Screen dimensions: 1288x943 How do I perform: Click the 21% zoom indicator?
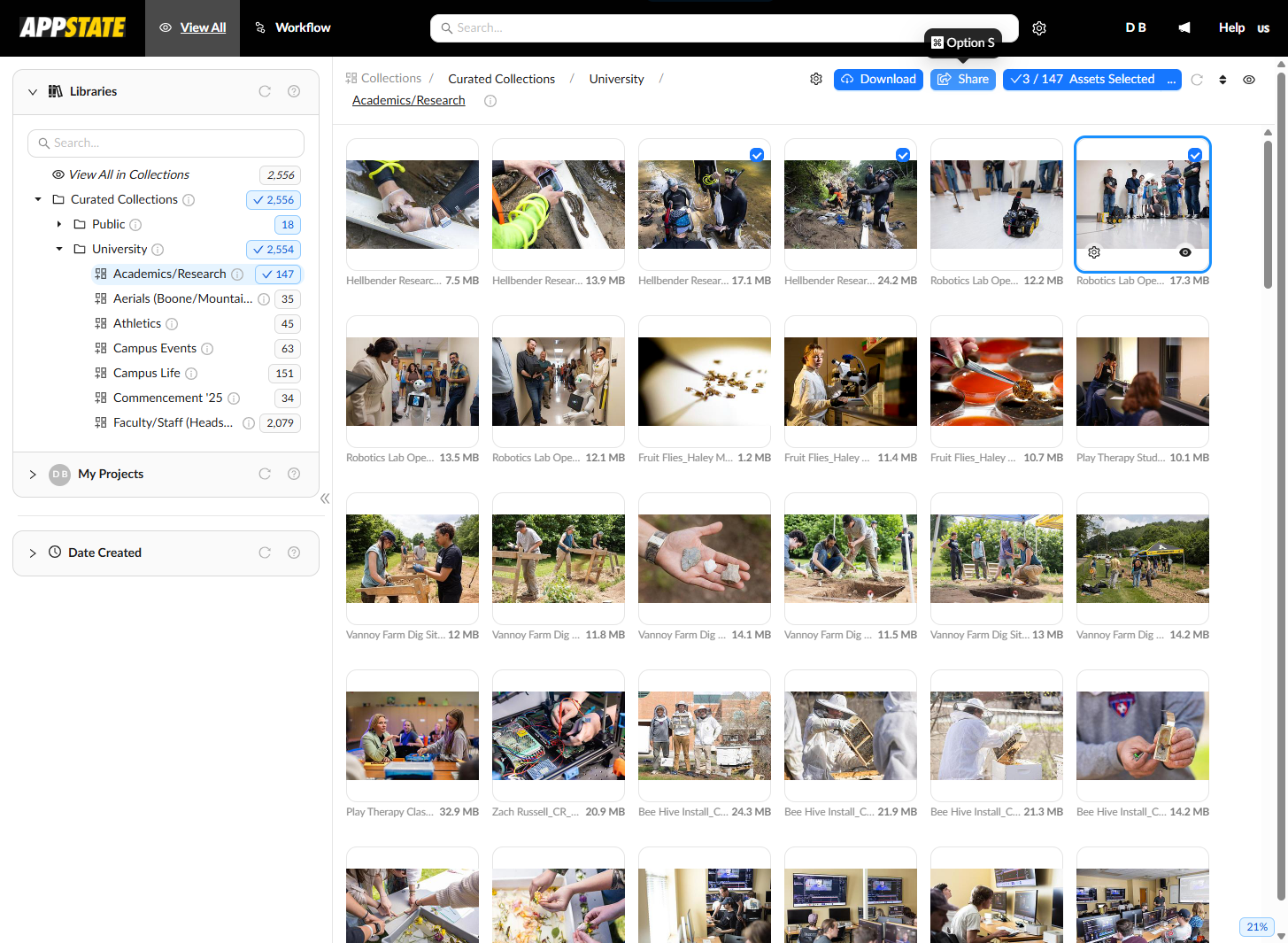tap(1257, 927)
